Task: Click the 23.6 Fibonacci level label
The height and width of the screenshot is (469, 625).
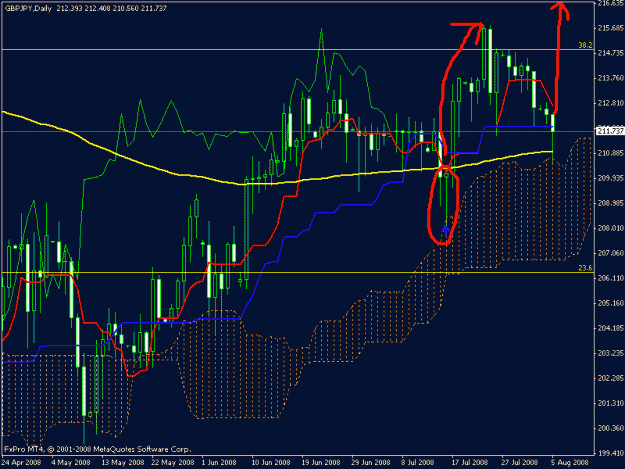Action: pos(585,268)
